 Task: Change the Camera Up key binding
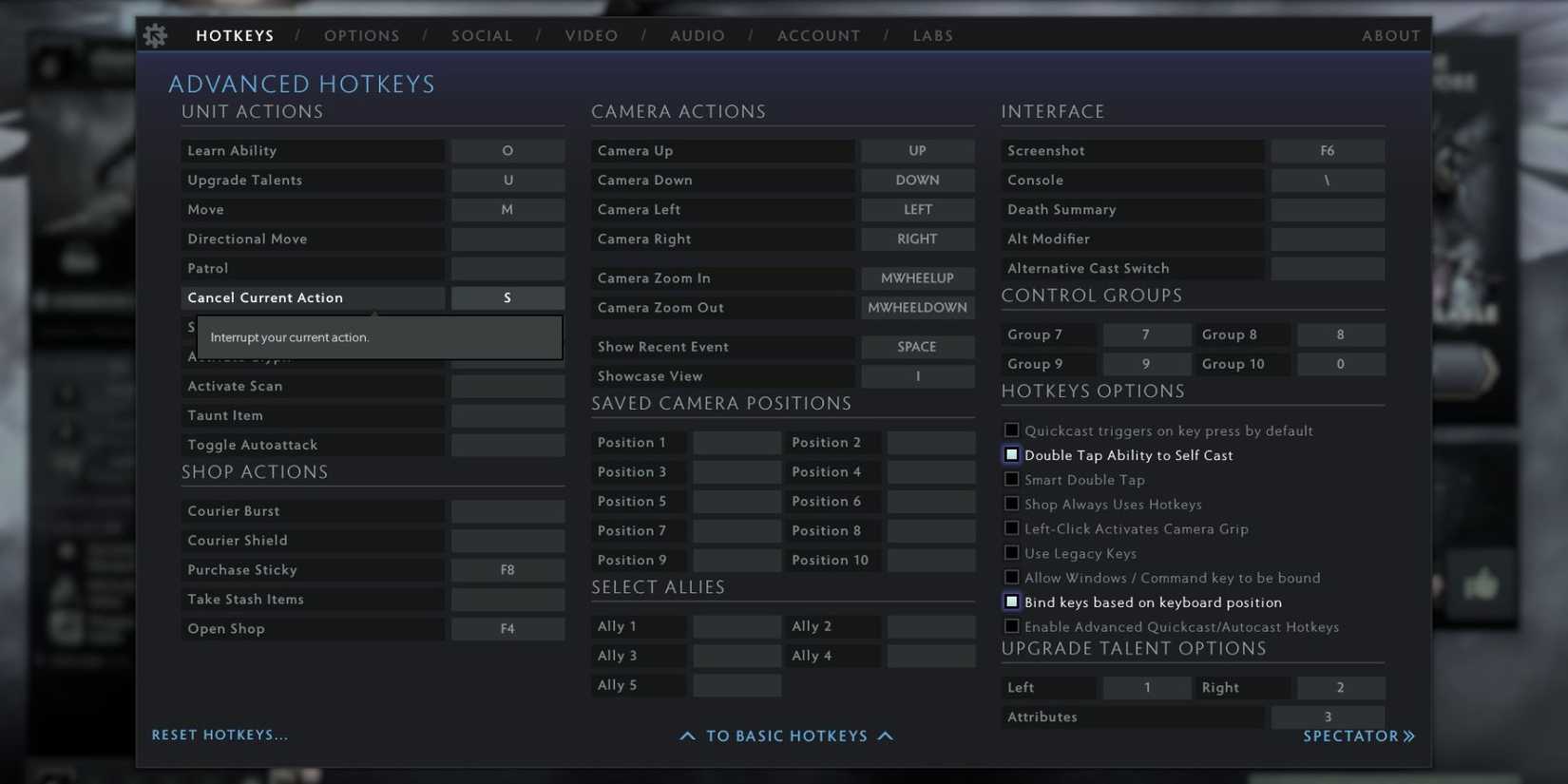click(x=917, y=150)
